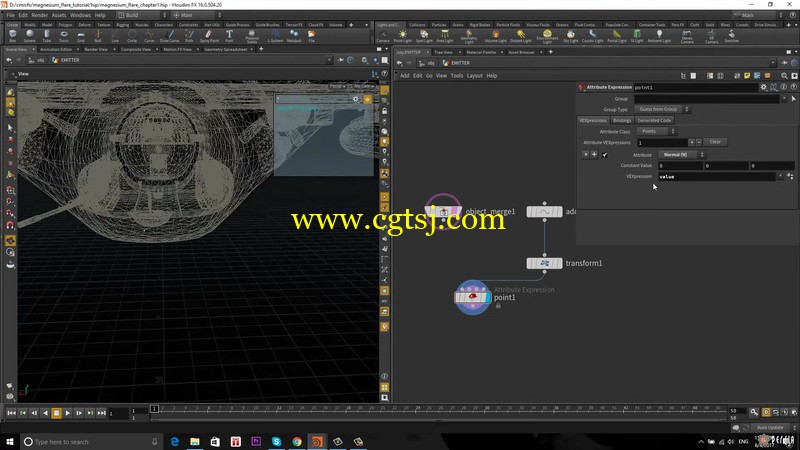This screenshot has height=450, width=800.
Task: Toggle the group selection arrow beside Group field
Action: pos(793,99)
